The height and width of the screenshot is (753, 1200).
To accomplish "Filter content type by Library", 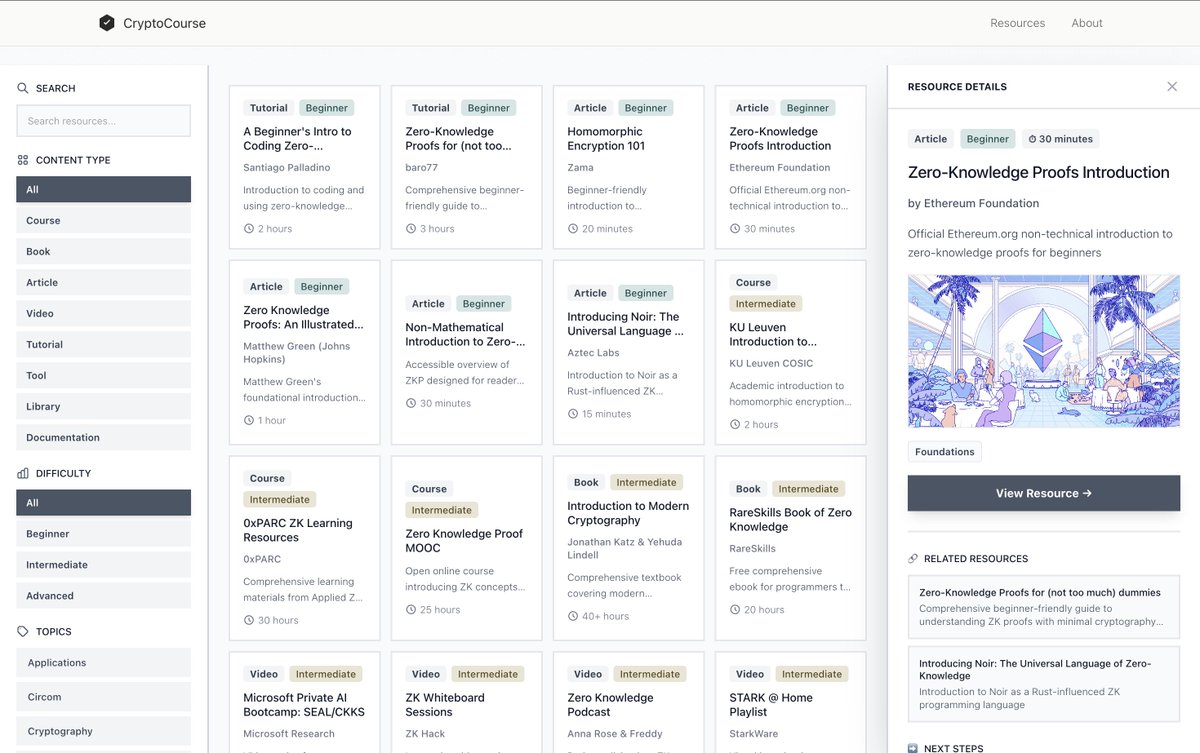I will click(104, 407).
